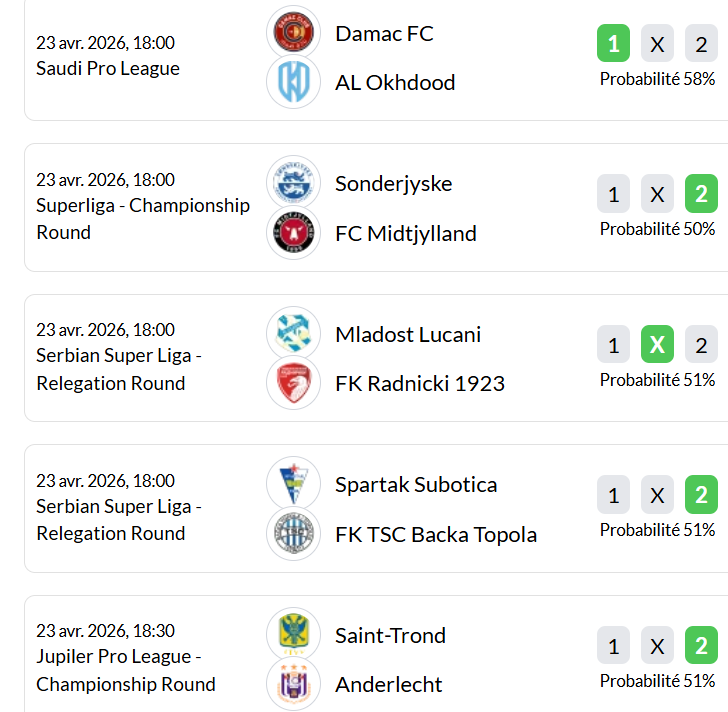Select green 2 for Sonderjyske match
Screen dimensions: 728x712
(701, 194)
